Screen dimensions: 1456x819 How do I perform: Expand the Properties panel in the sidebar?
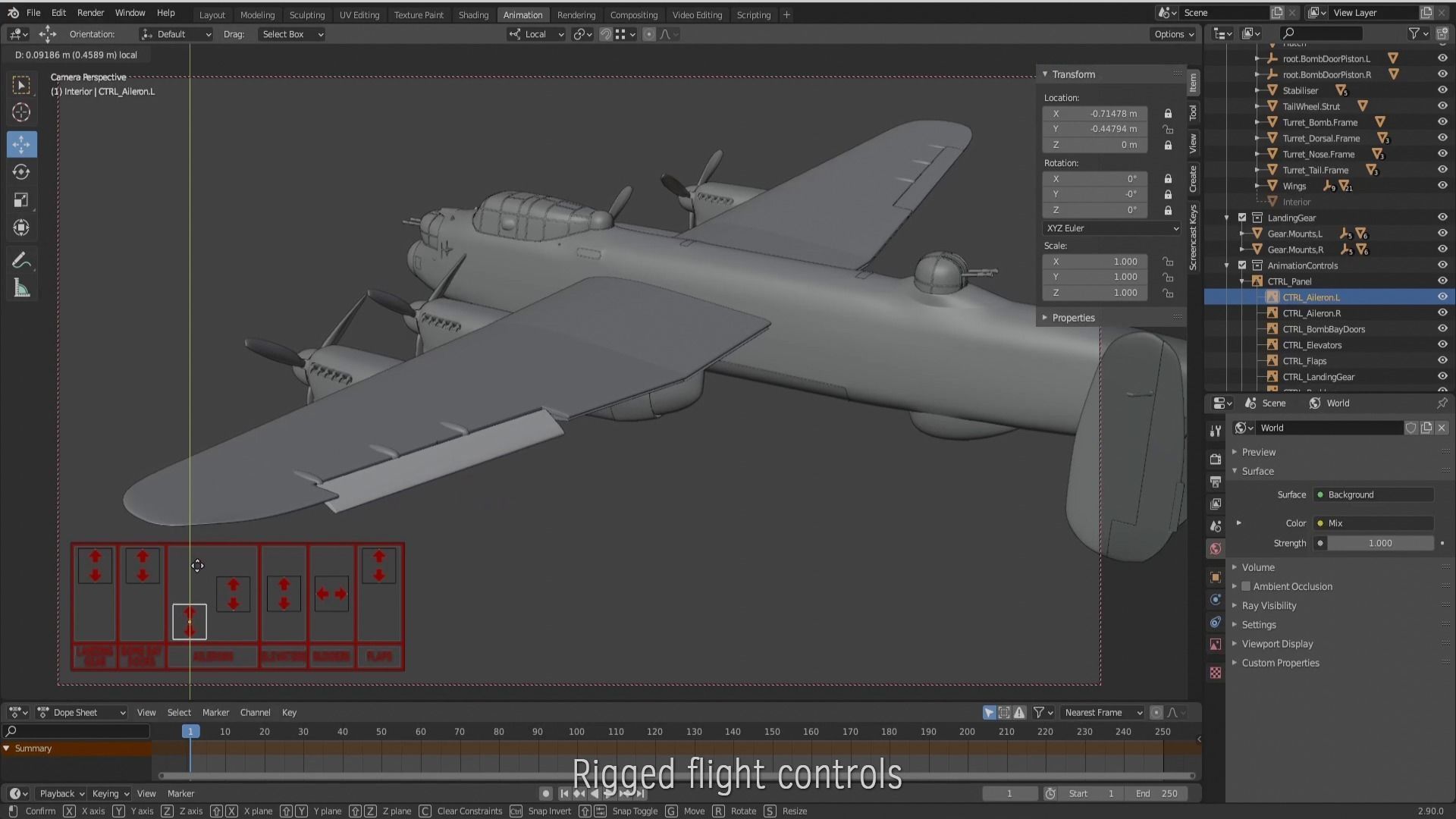(x=1073, y=318)
